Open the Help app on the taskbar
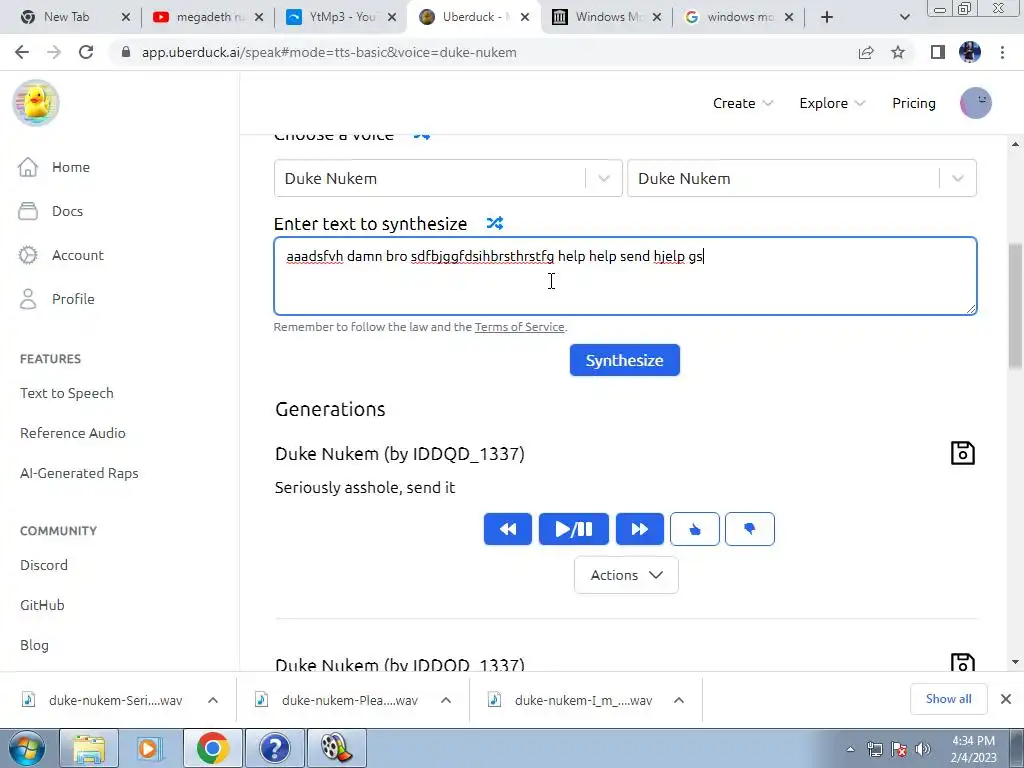The width and height of the screenshot is (1024, 768). point(274,748)
